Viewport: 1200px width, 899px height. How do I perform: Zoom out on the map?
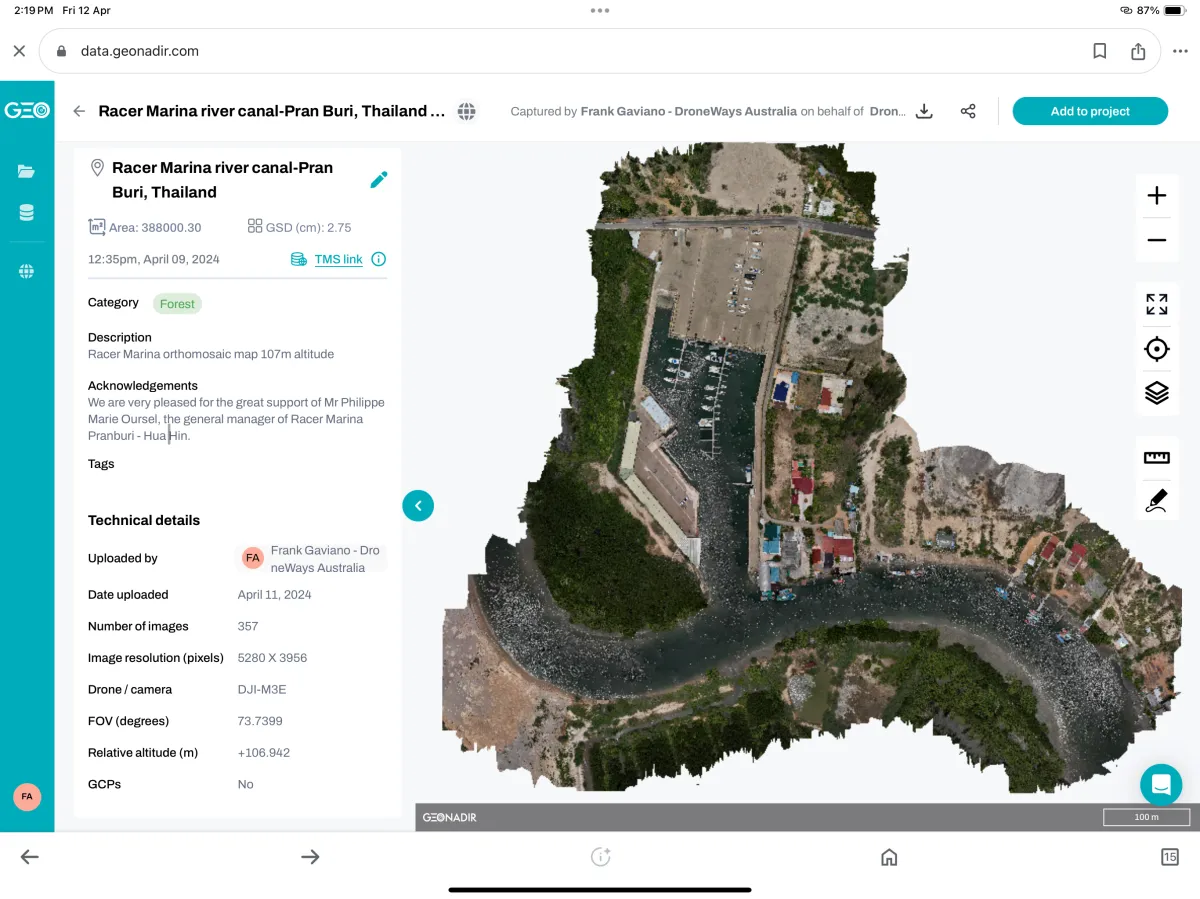[x=1156, y=240]
